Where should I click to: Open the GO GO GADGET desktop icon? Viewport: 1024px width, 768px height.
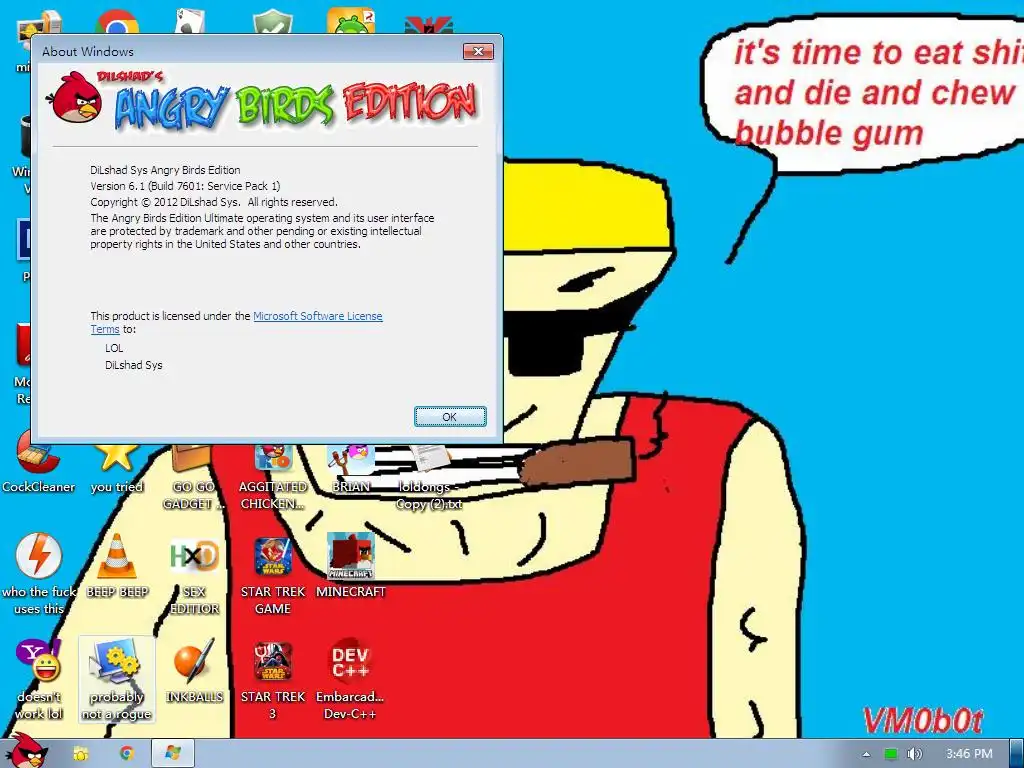click(193, 477)
